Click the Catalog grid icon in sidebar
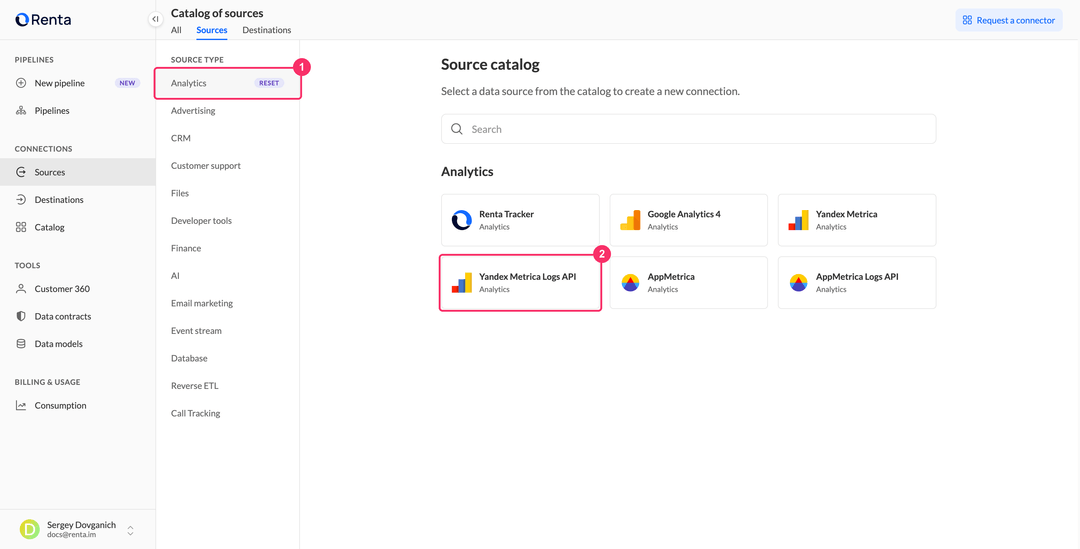The height and width of the screenshot is (549, 1080). tap(21, 227)
